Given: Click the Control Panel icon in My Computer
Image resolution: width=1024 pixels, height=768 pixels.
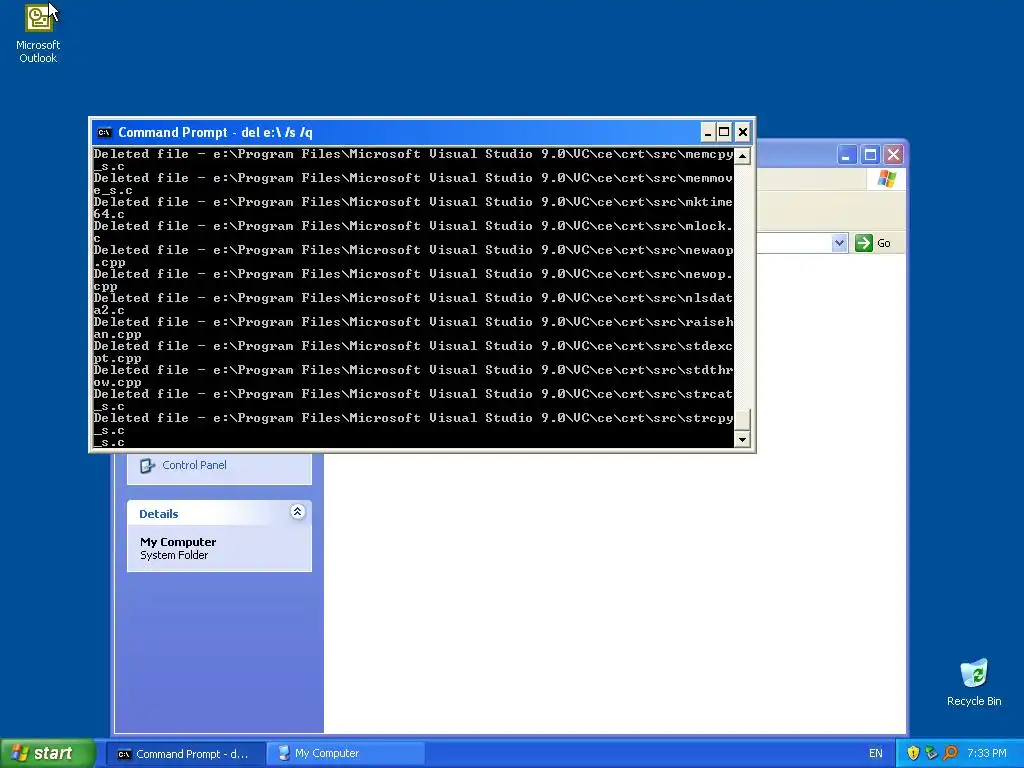Looking at the screenshot, I should point(148,466).
